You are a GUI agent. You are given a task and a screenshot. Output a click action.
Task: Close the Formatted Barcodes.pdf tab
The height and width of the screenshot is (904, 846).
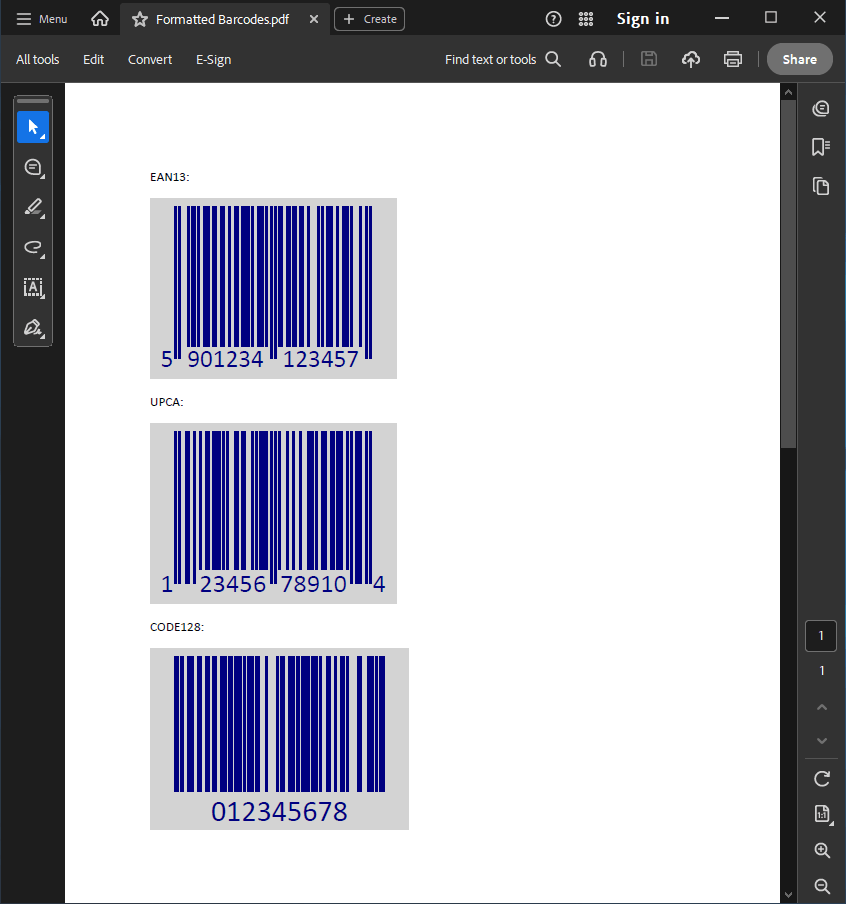314,19
